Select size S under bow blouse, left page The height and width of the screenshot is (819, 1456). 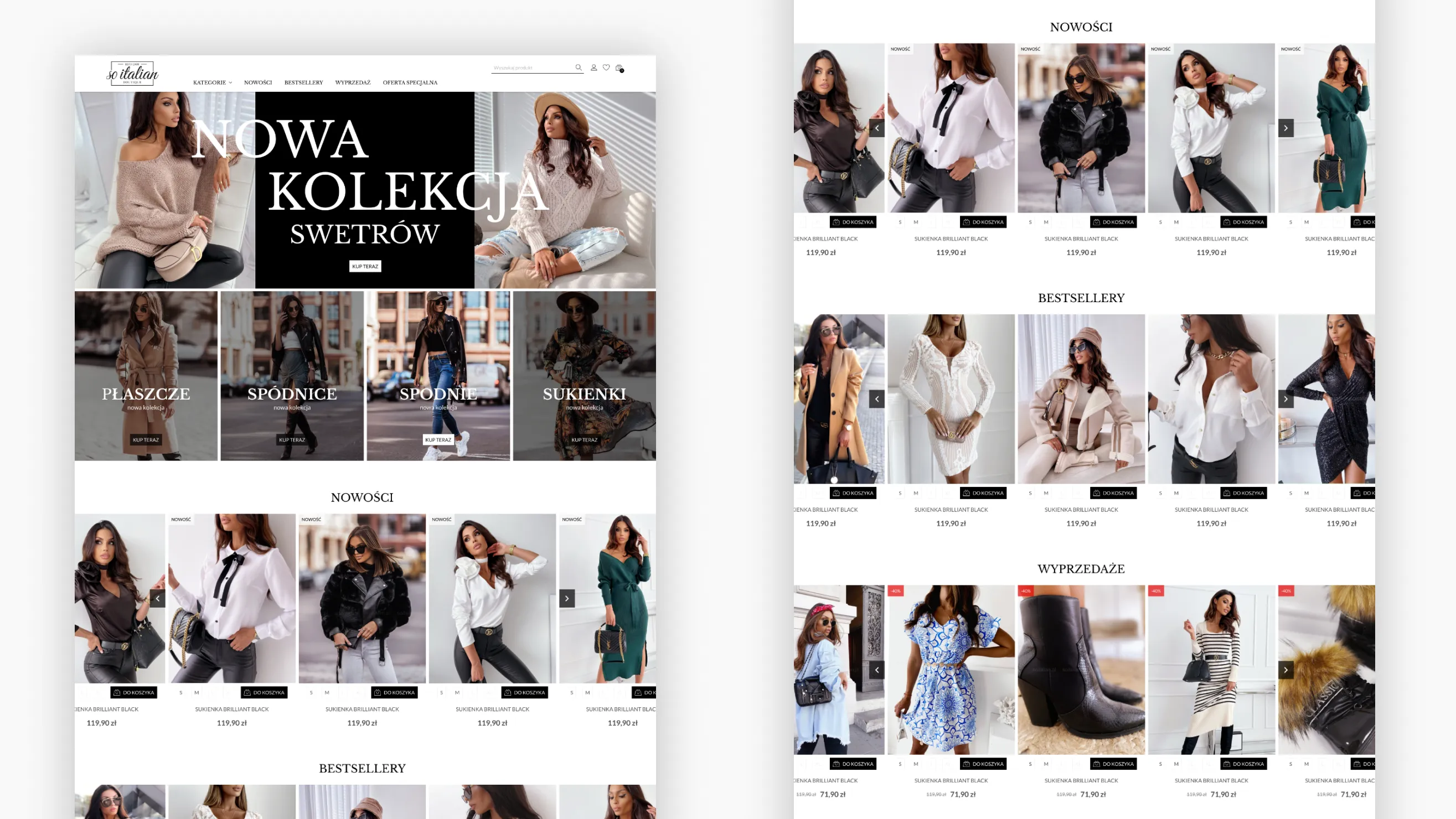tap(181, 692)
